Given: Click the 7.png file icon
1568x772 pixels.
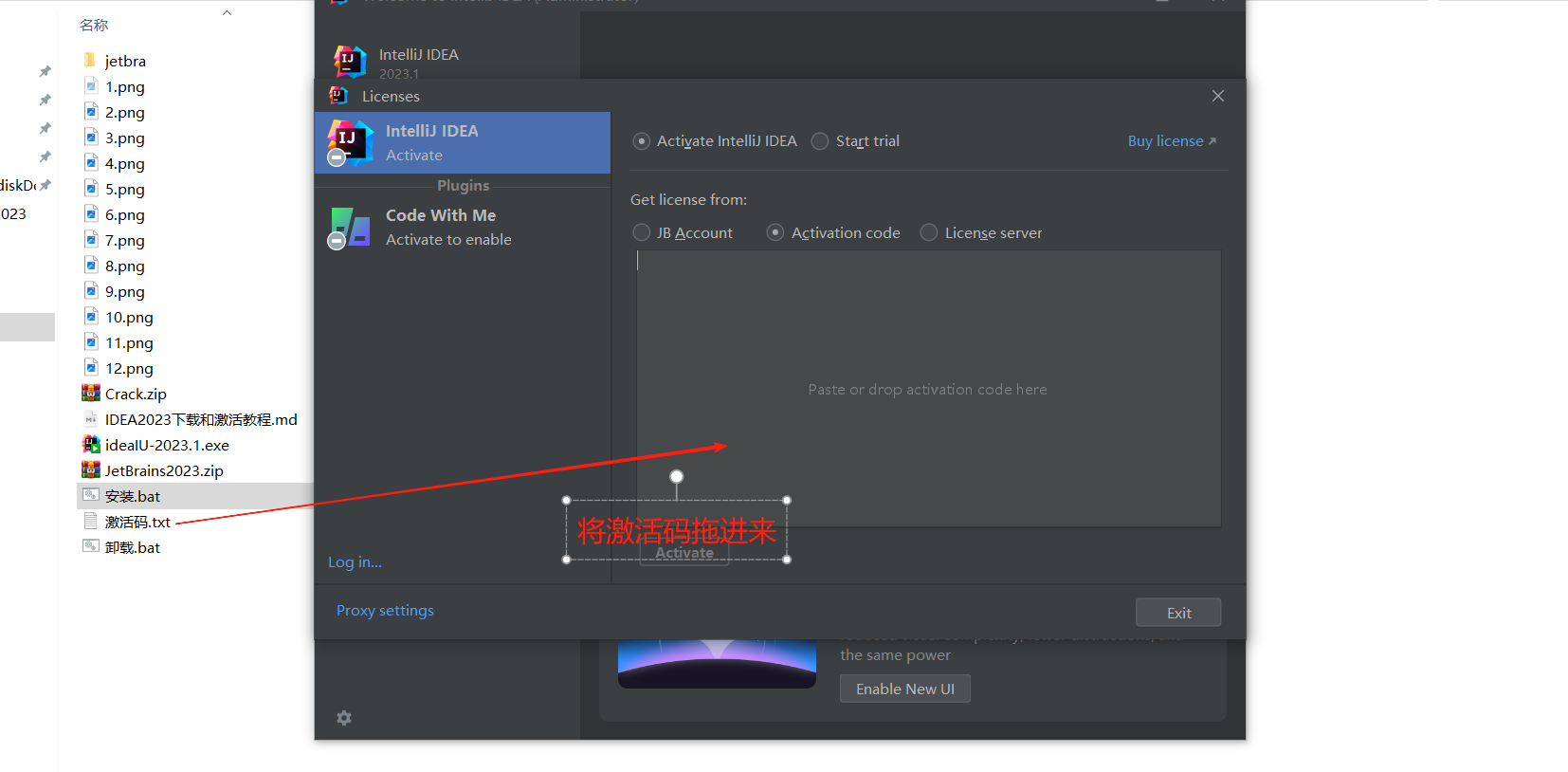Looking at the screenshot, I should pyautogui.click(x=91, y=239).
